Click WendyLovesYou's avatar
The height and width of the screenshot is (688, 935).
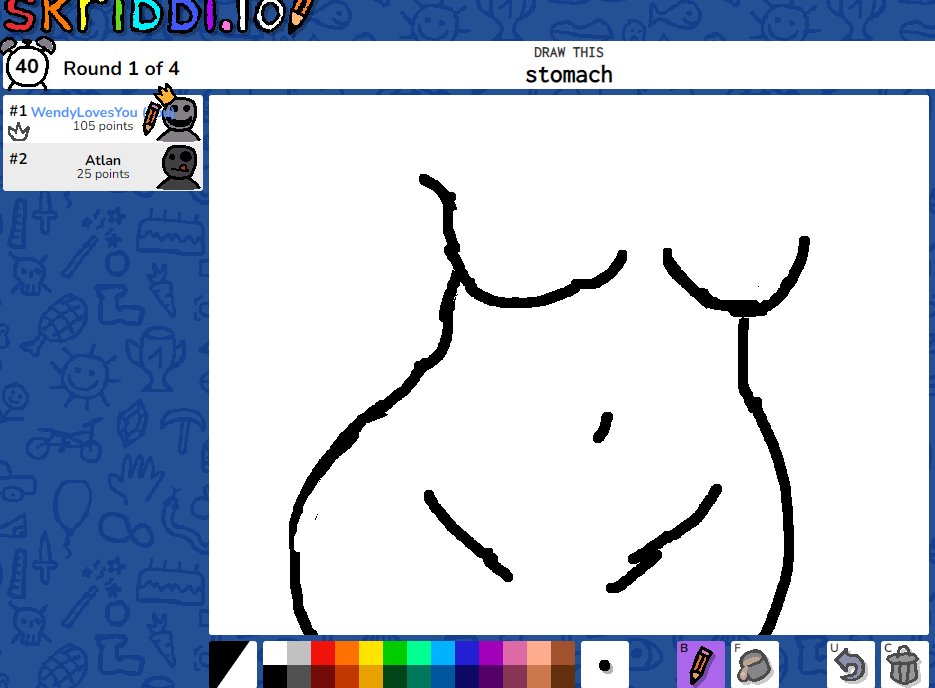pyautogui.click(x=178, y=118)
